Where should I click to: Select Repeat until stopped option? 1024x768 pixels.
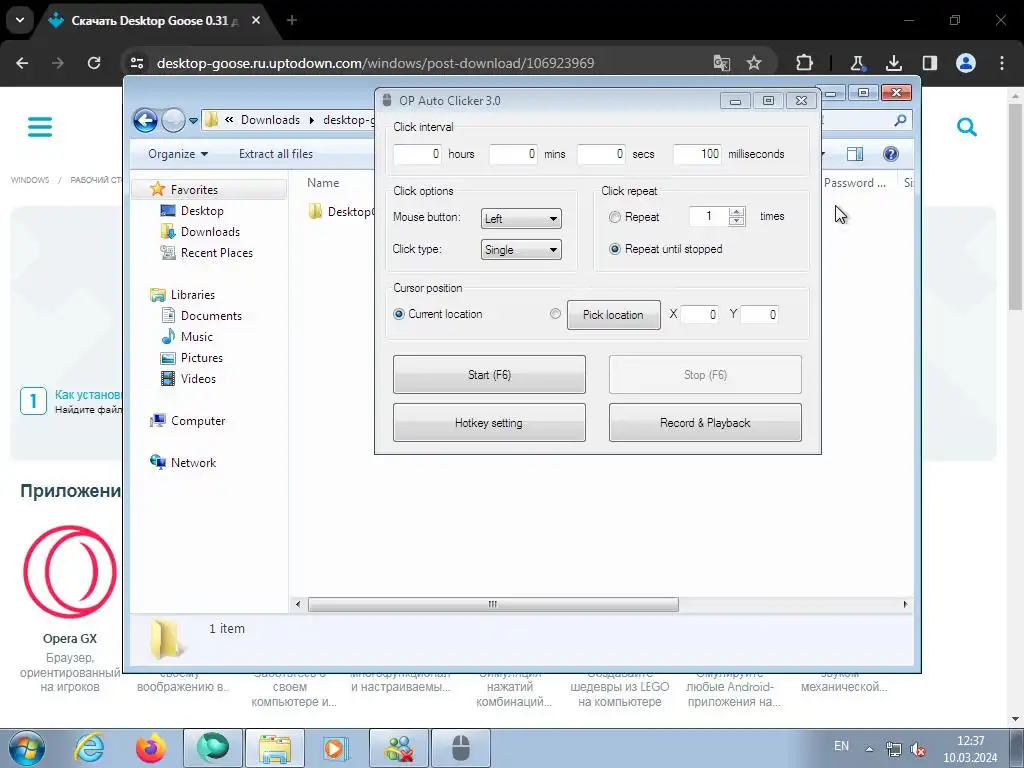click(615, 249)
